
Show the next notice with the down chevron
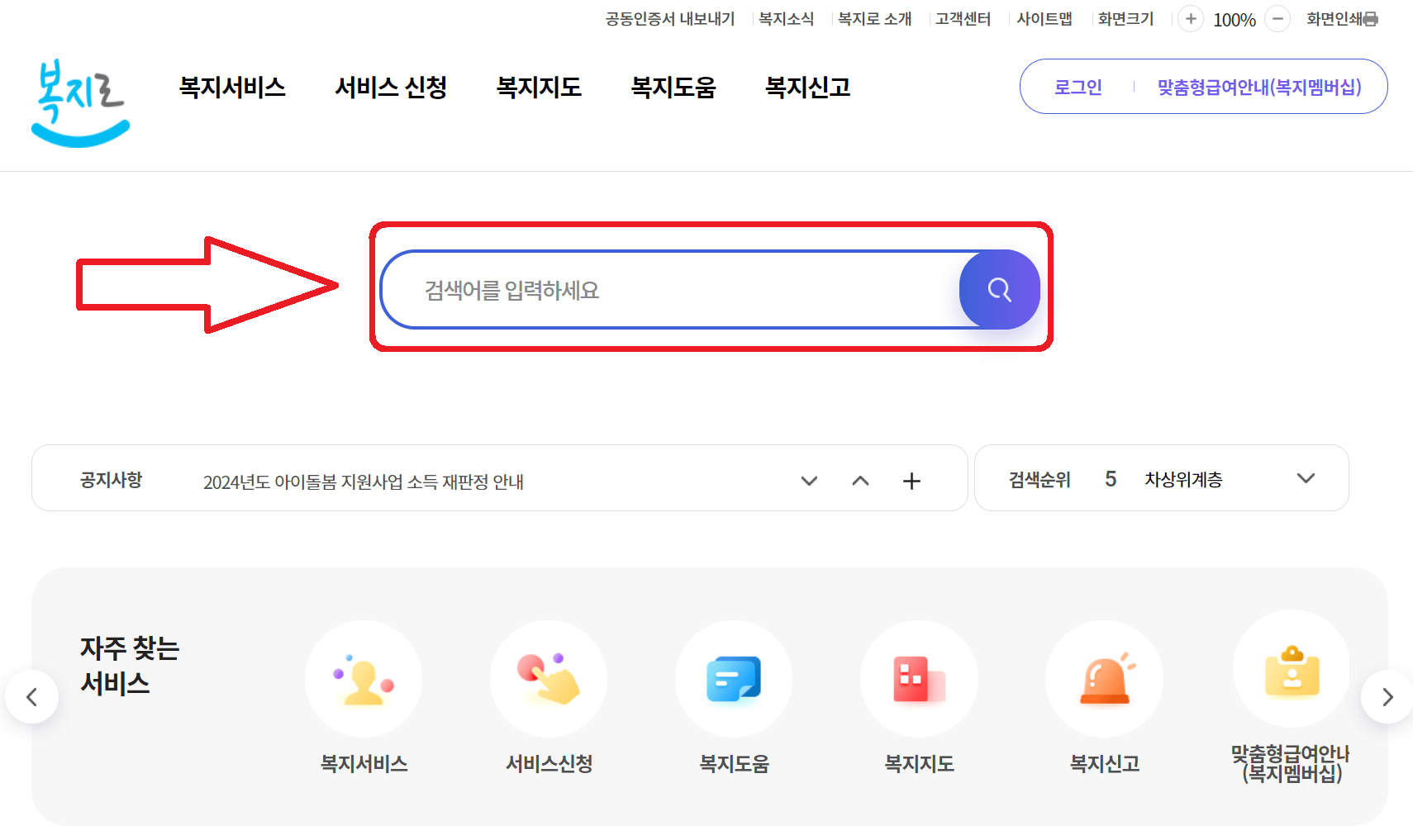[809, 481]
